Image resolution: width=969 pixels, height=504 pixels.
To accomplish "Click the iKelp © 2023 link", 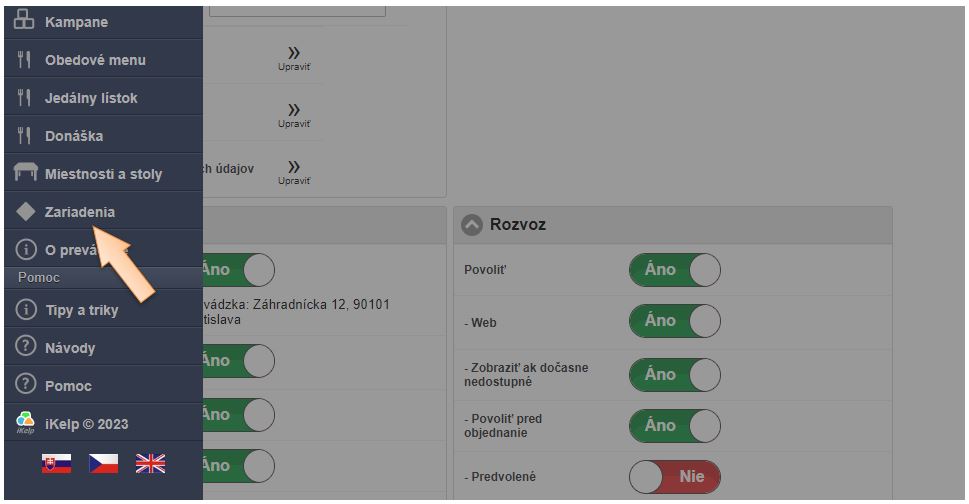I will point(86,424).
